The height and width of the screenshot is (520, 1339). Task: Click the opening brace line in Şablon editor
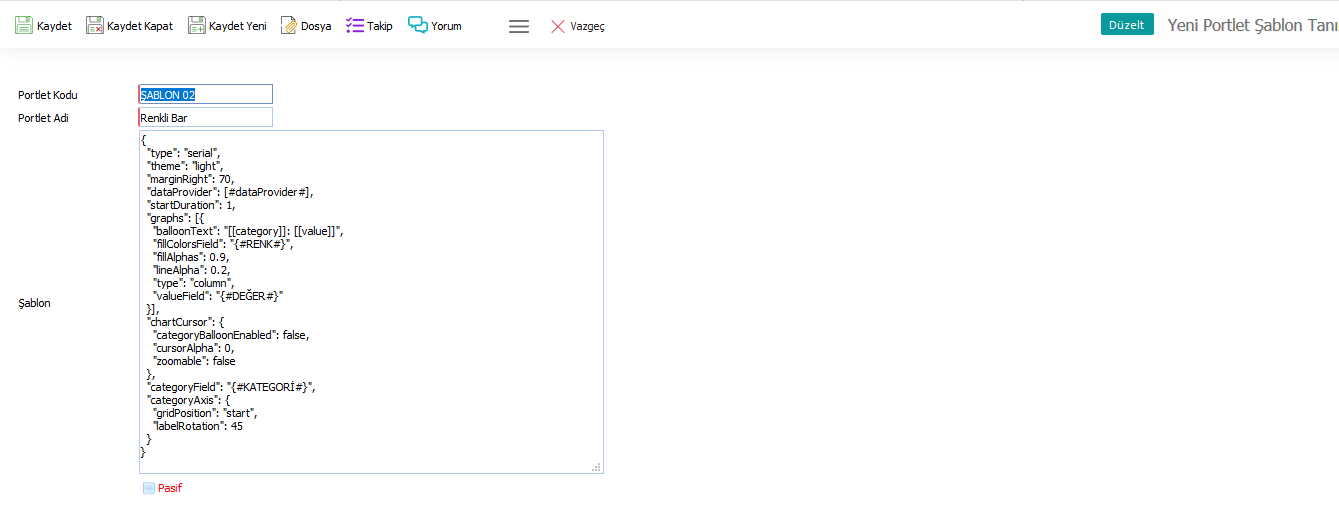point(145,140)
